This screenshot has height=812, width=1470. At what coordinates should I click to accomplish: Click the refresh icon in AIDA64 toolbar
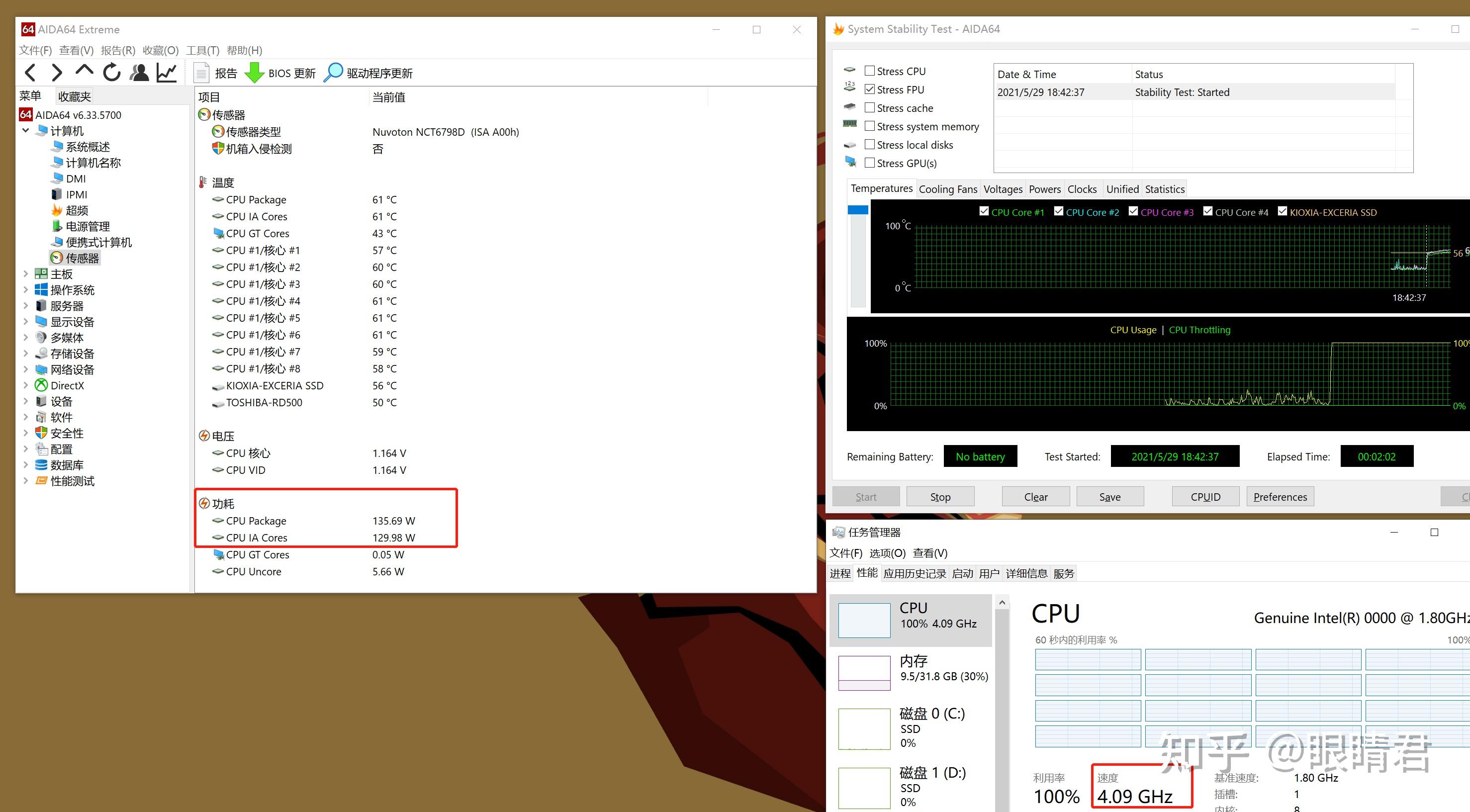[112, 72]
